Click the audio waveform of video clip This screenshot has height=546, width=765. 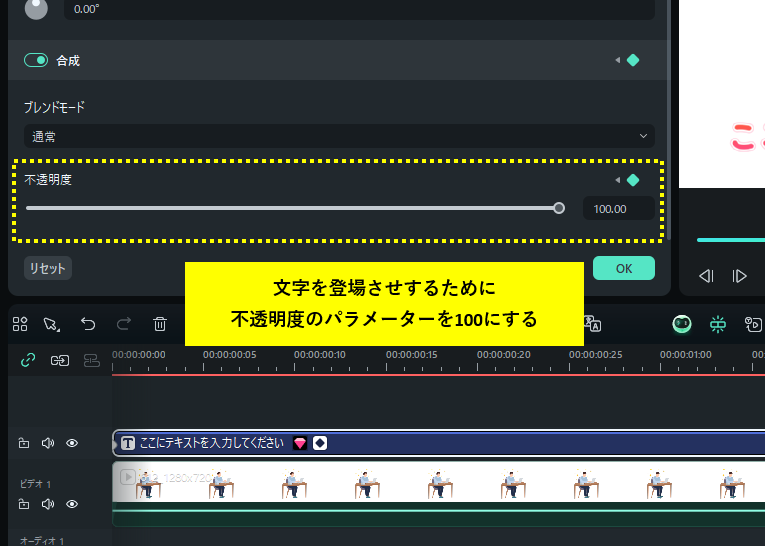coord(439,514)
